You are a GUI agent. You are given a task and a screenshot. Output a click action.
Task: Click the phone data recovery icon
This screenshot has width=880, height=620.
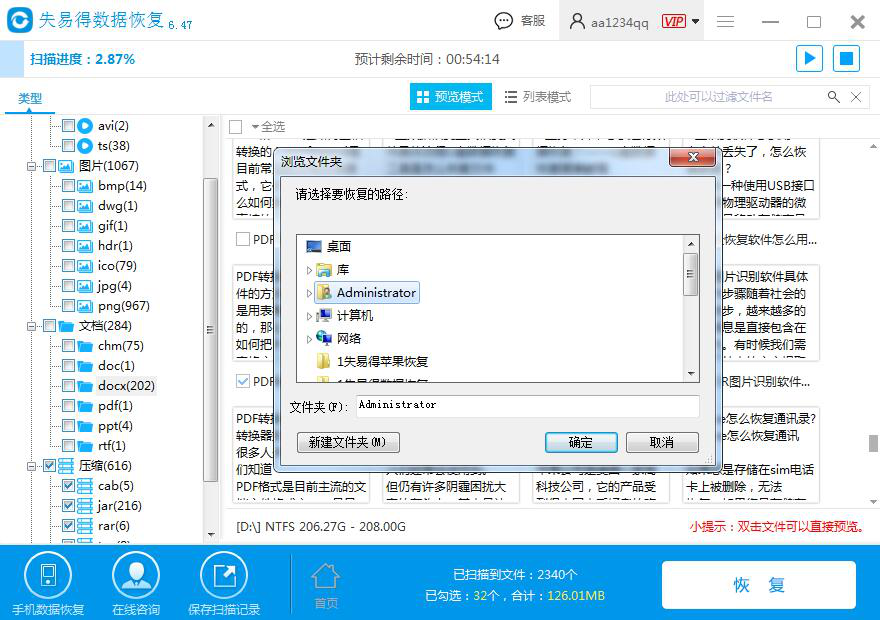pos(48,575)
